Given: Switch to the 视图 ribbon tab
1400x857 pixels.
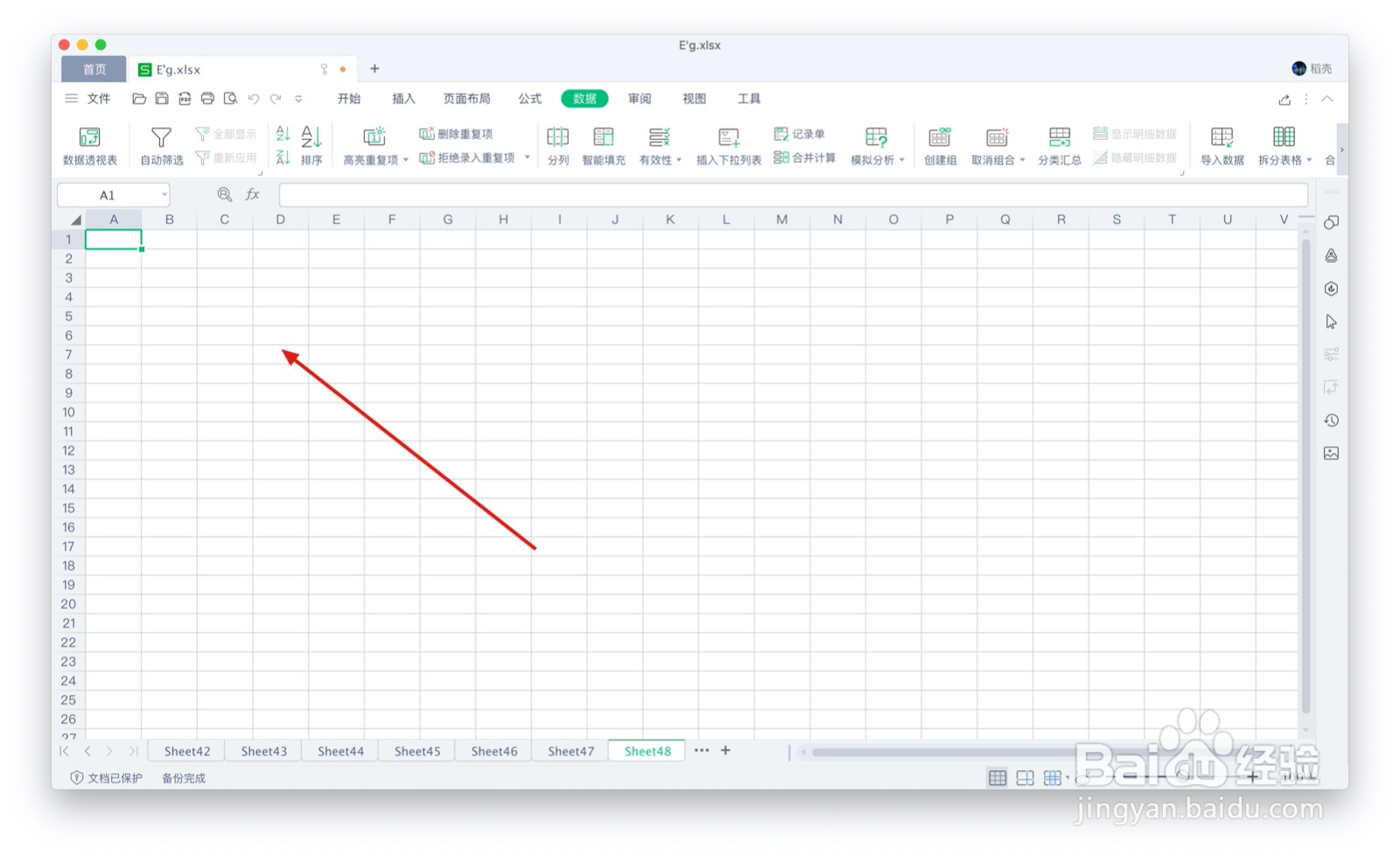Looking at the screenshot, I should point(694,99).
